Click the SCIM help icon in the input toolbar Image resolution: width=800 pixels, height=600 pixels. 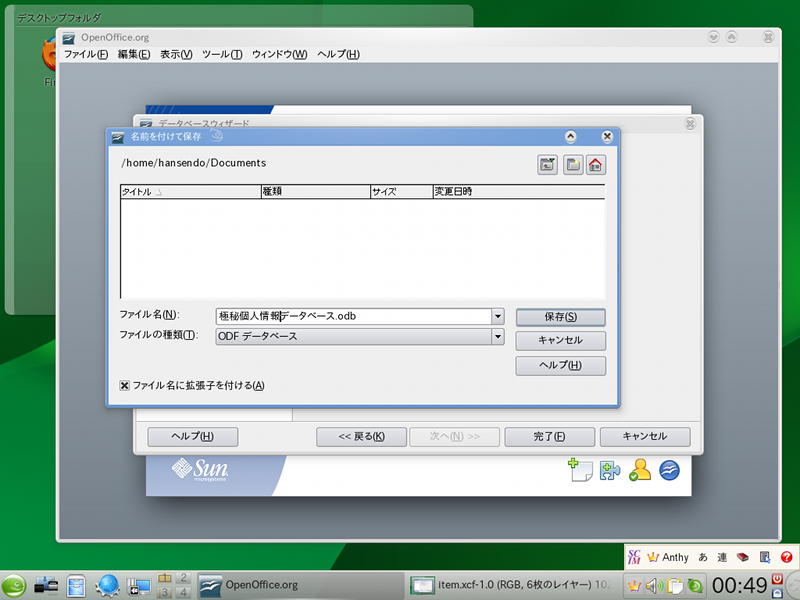(x=786, y=557)
